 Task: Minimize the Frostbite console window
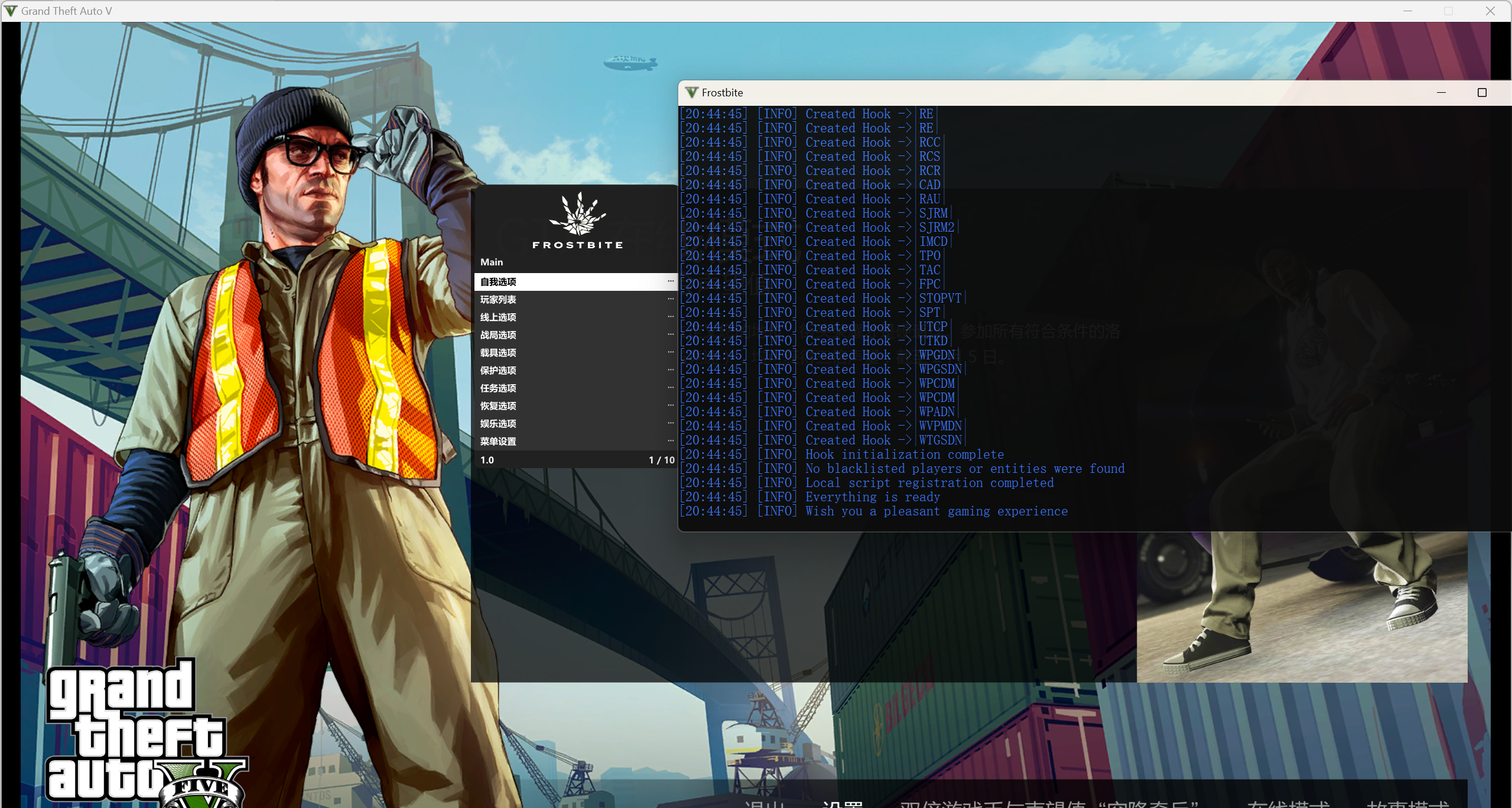pyautogui.click(x=1441, y=93)
